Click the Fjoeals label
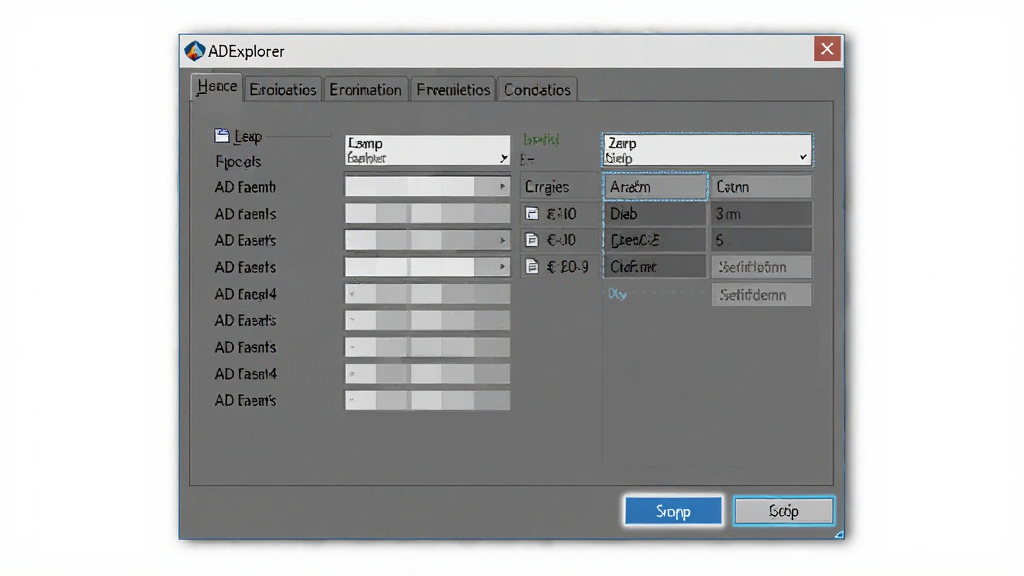The height and width of the screenshot is (576, 1024). (x=238, y=161)
